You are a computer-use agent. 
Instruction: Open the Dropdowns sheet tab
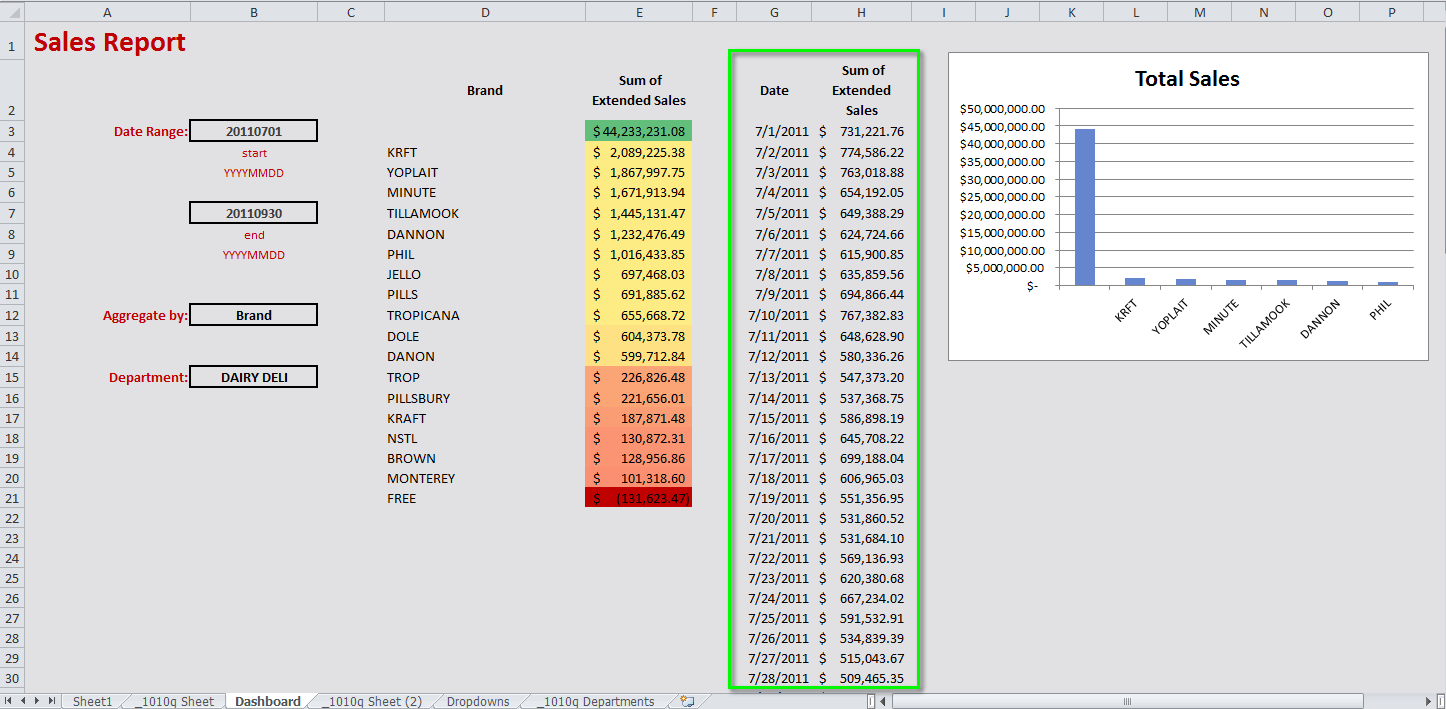pyautogui.click(x=477, y=701)
